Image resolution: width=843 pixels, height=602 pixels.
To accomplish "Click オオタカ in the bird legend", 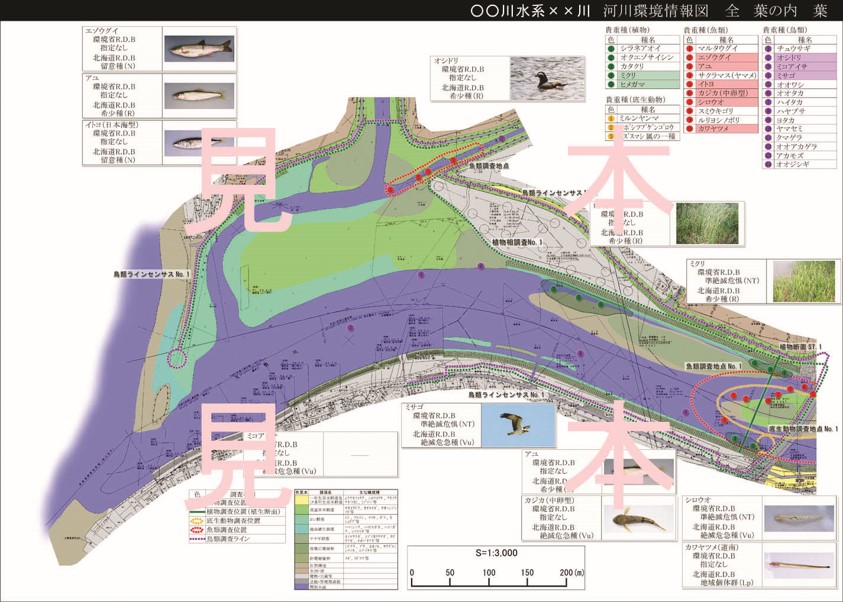I will (790, 94).
